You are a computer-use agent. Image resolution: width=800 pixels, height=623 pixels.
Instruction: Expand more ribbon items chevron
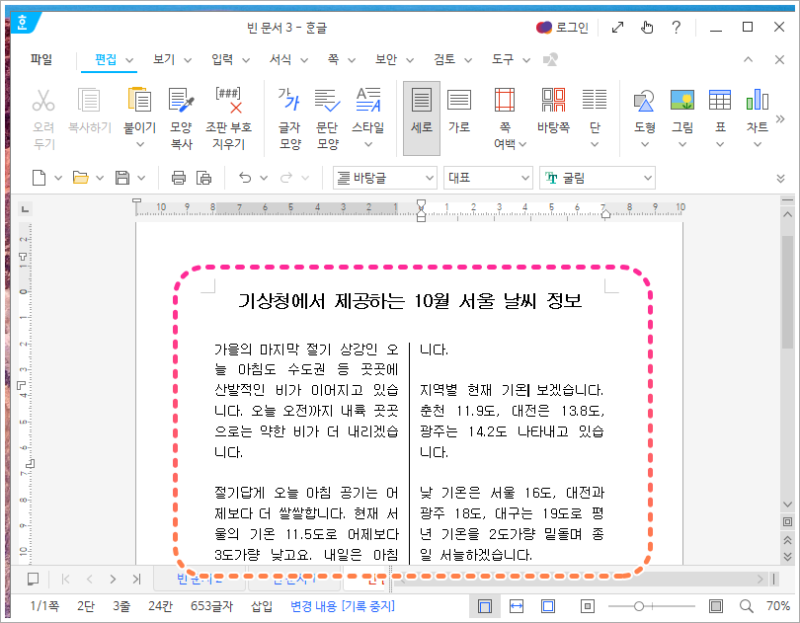click(780, 119)
